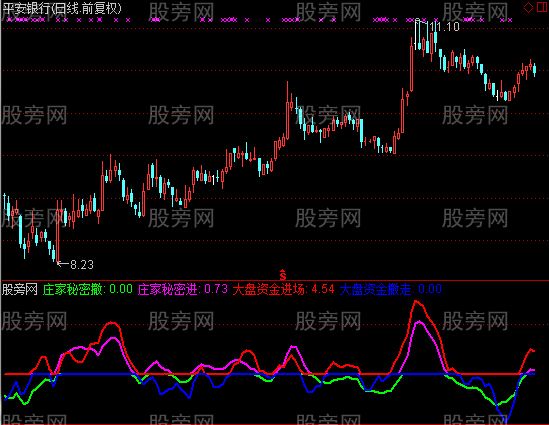Image resolution: width=549 pixels, height=425 pixels.
Task: Click the chart title 平安银行(日线.前复权)
Action: pyautogui.click(x=62, y=8)
